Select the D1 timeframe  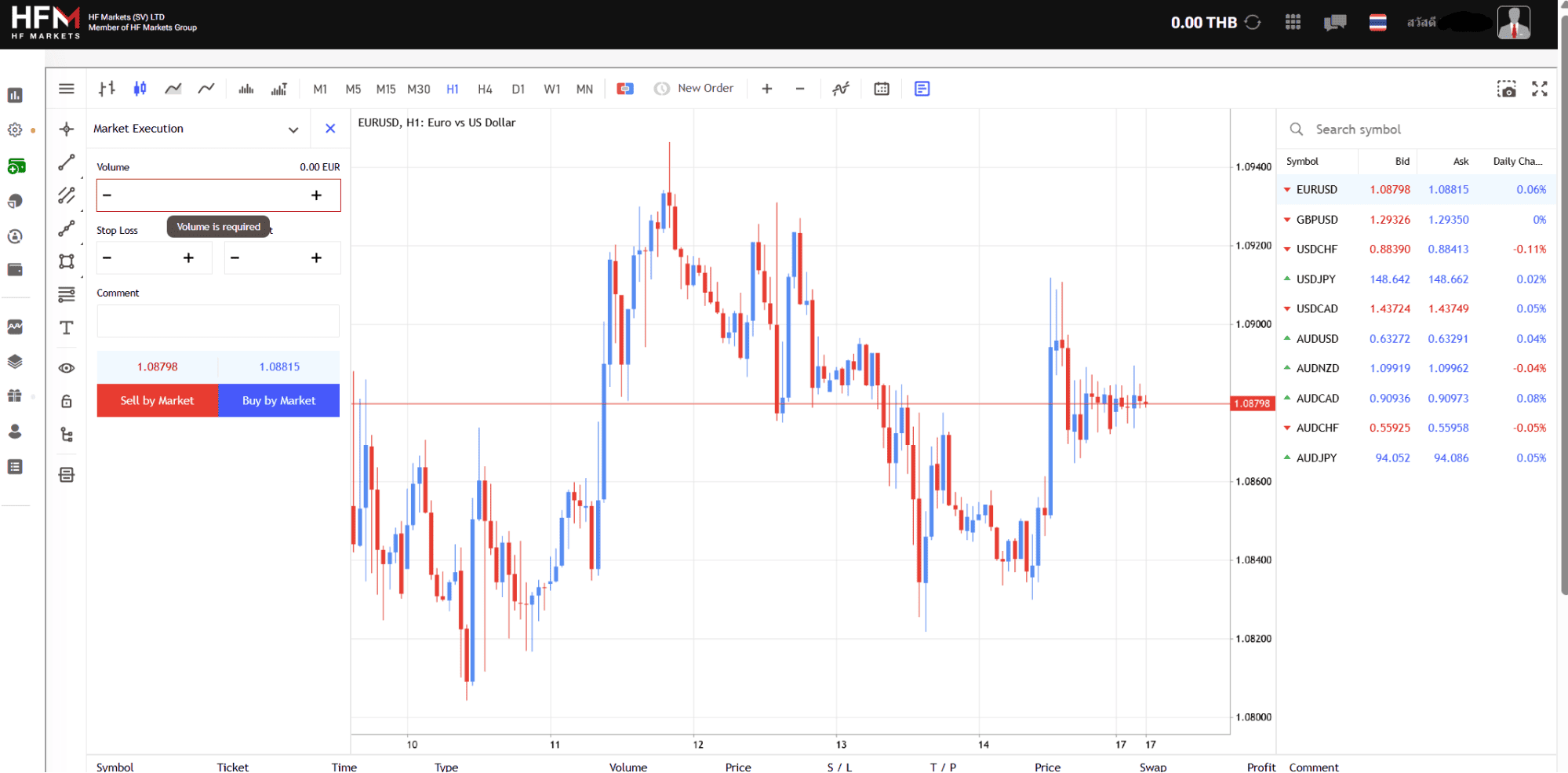coord(518,89)
